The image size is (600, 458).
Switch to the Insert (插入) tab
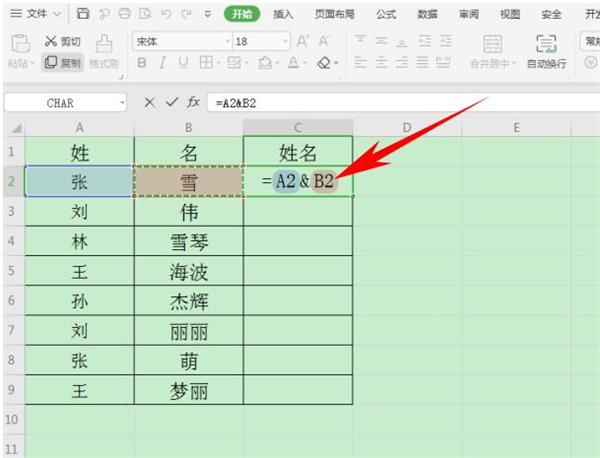click(283, 14)
